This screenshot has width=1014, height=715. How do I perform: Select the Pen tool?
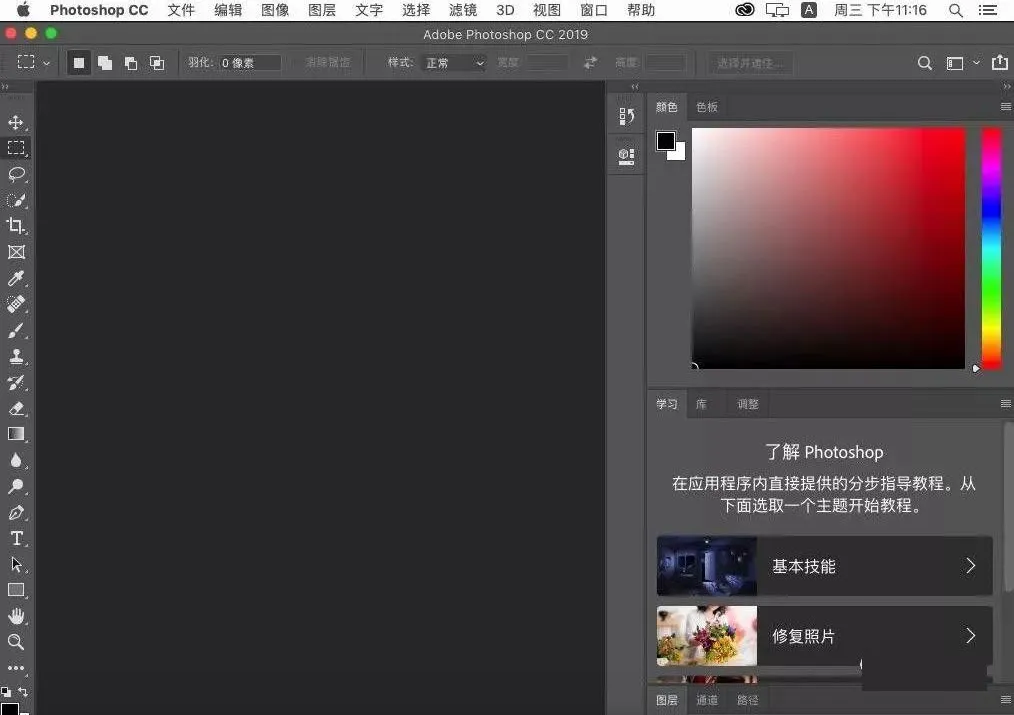(16, 513)
